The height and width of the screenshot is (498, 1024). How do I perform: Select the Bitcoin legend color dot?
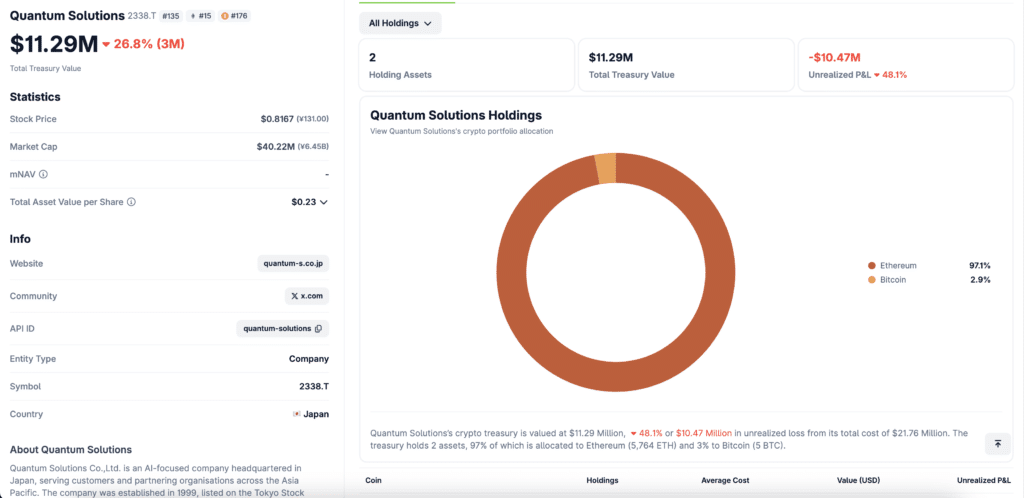point(871,279)
